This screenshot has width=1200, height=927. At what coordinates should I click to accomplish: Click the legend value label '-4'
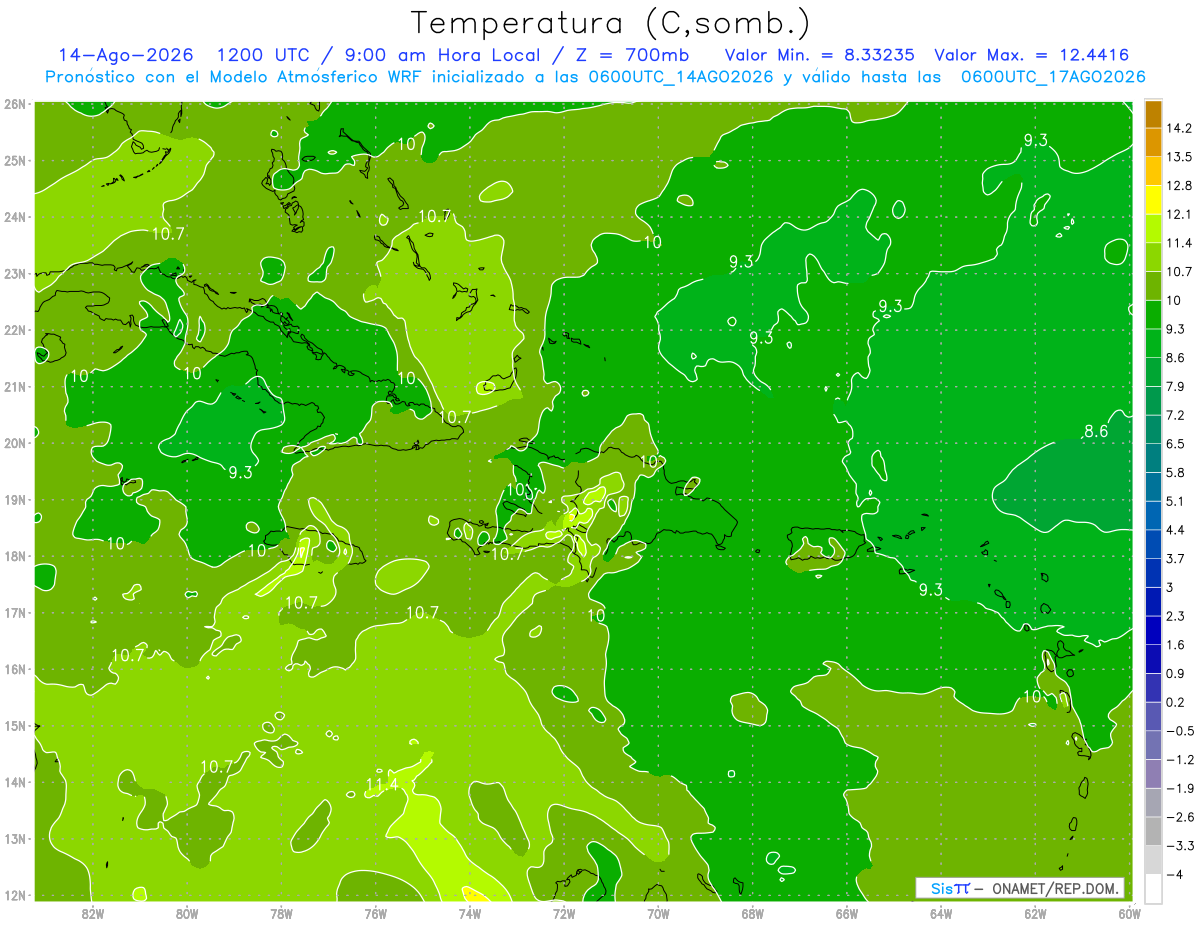[x=1176, y=875]
